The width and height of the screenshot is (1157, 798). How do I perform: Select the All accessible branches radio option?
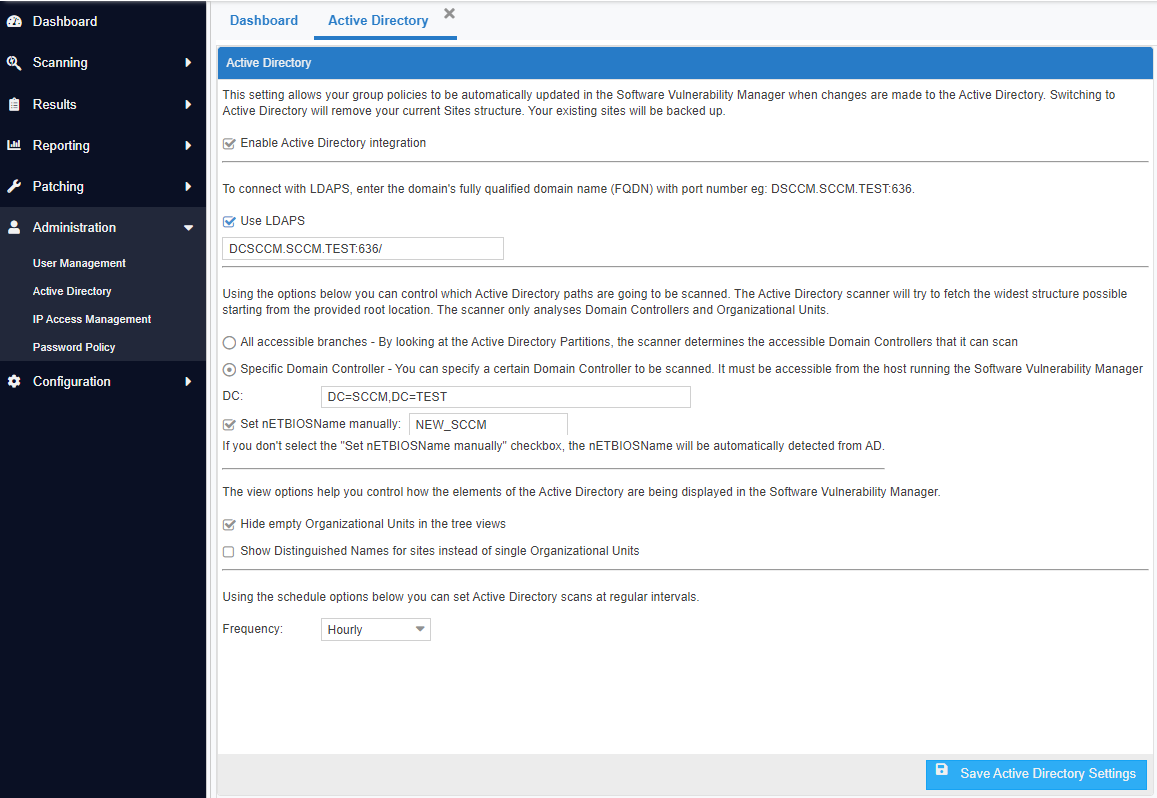(229, 342)
